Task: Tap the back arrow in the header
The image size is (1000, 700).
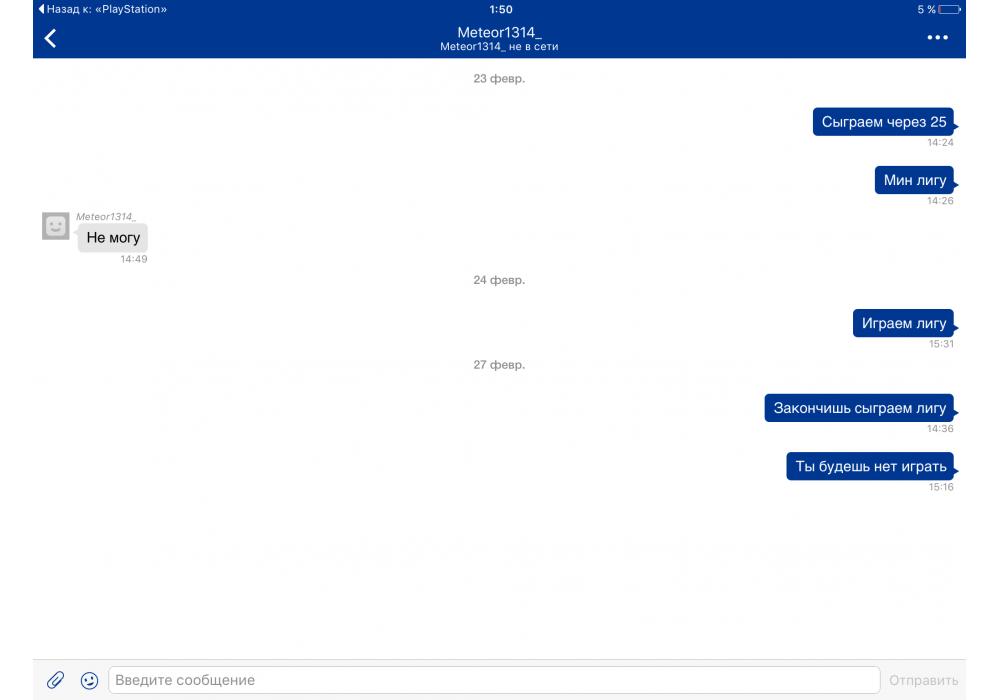Action: pos(50,38)
